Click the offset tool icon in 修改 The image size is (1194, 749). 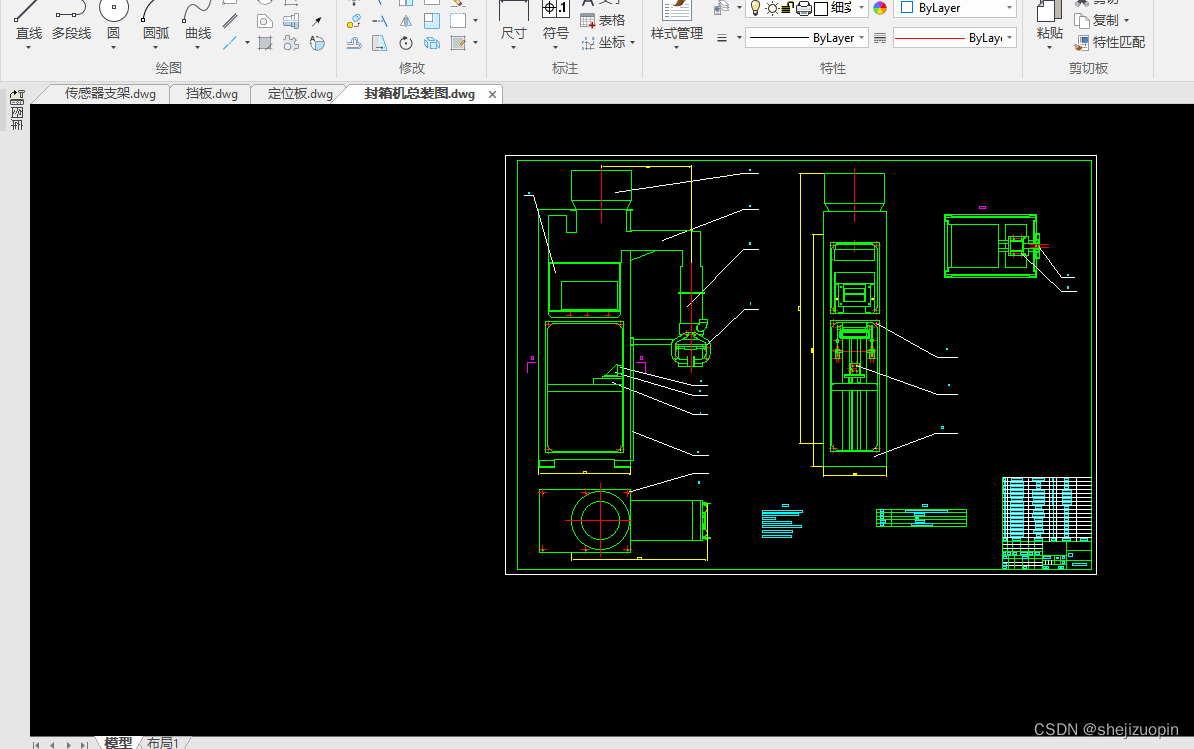[x=353, y=43]
